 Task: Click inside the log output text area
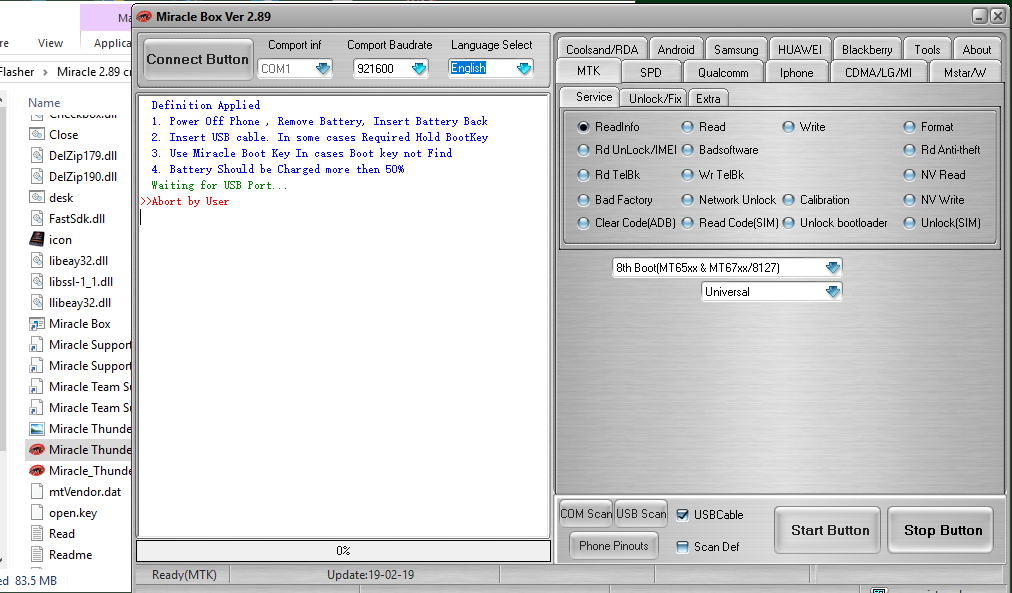pos(343,316)
